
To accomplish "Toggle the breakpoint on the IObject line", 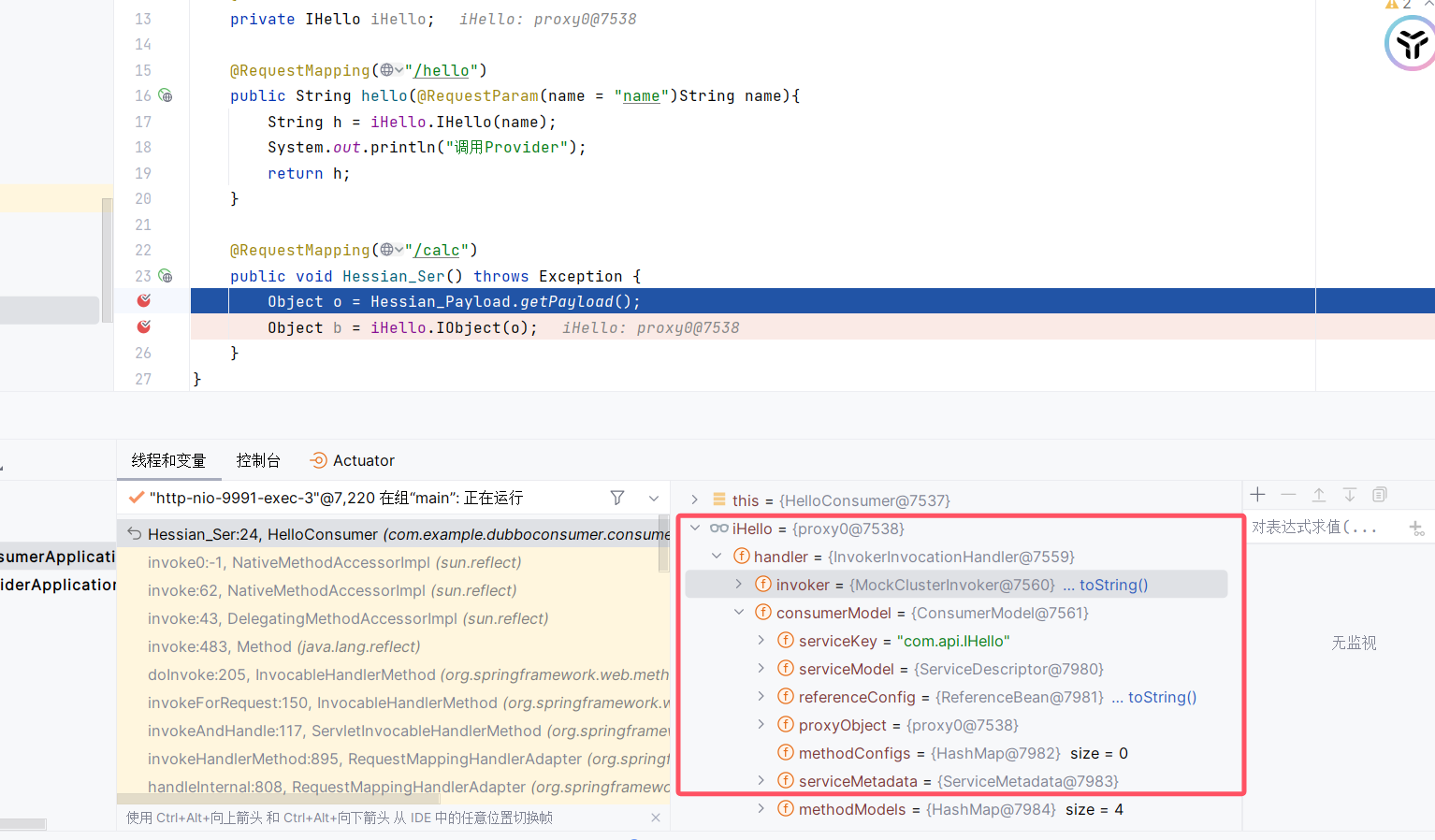I will point(144,326).
